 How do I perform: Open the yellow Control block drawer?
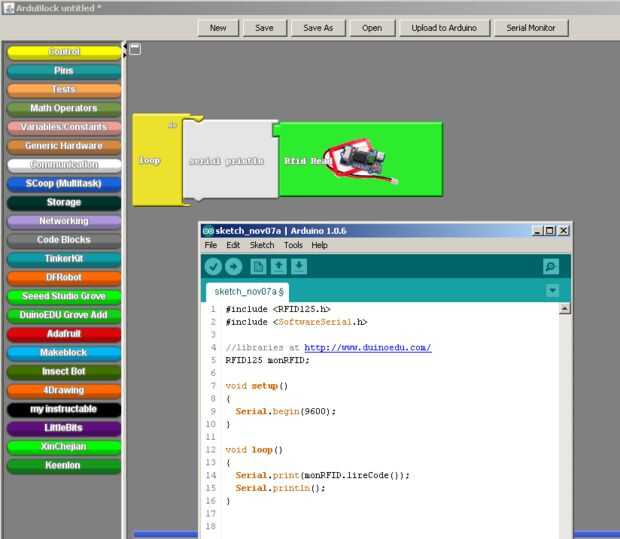[64, 52]
